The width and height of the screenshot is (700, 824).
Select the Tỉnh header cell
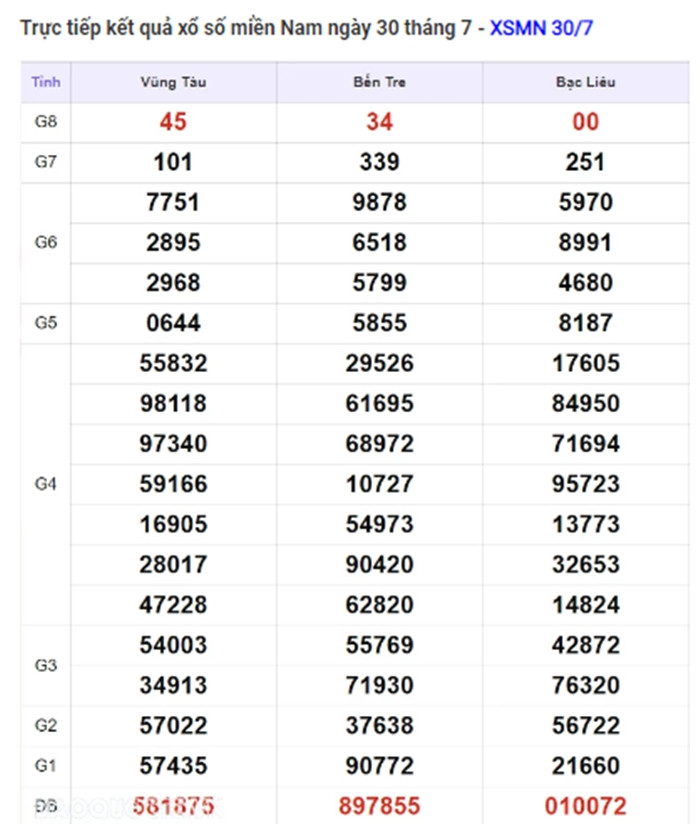(x=45, y=82)
